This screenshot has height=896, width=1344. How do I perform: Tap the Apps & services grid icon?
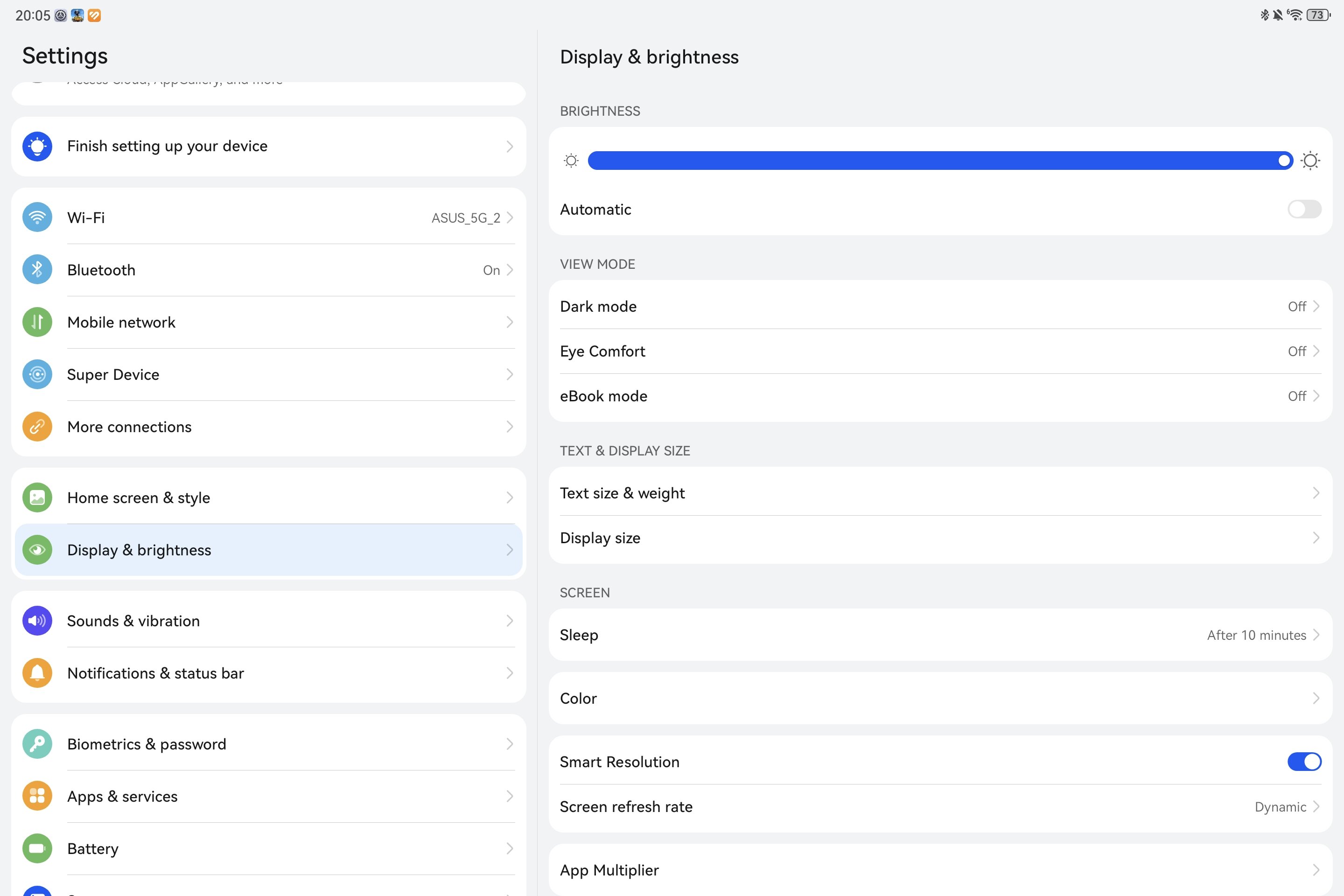coord(37,796)
